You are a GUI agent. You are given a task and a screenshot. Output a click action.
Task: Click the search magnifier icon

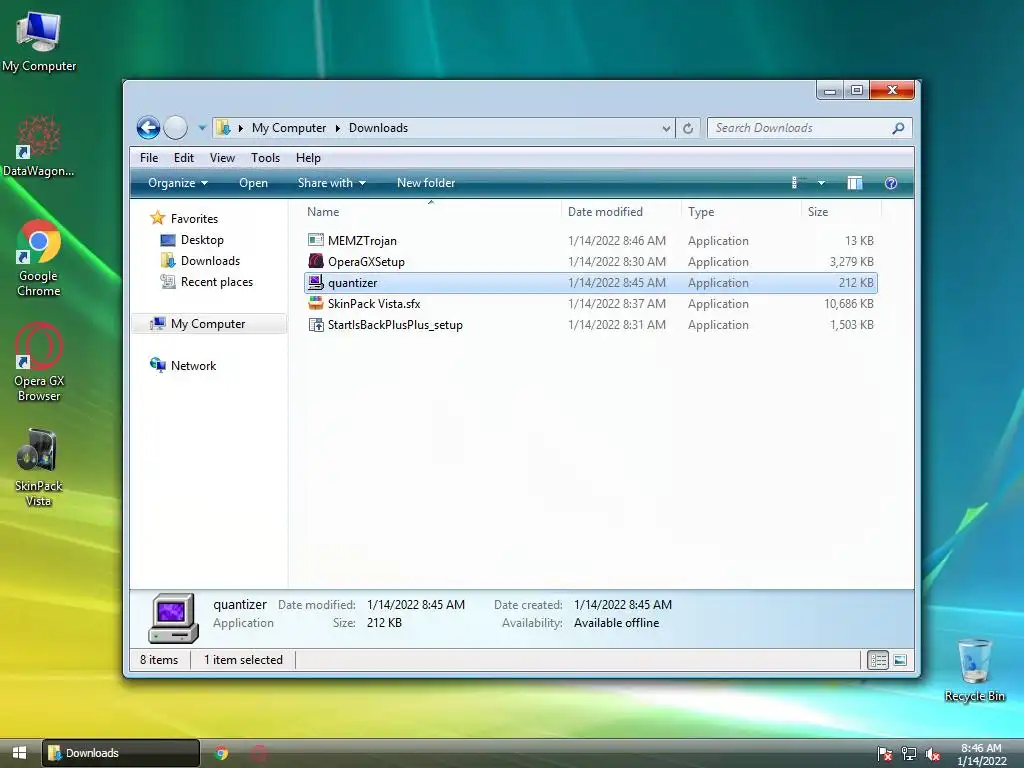[x=899, y=128]
